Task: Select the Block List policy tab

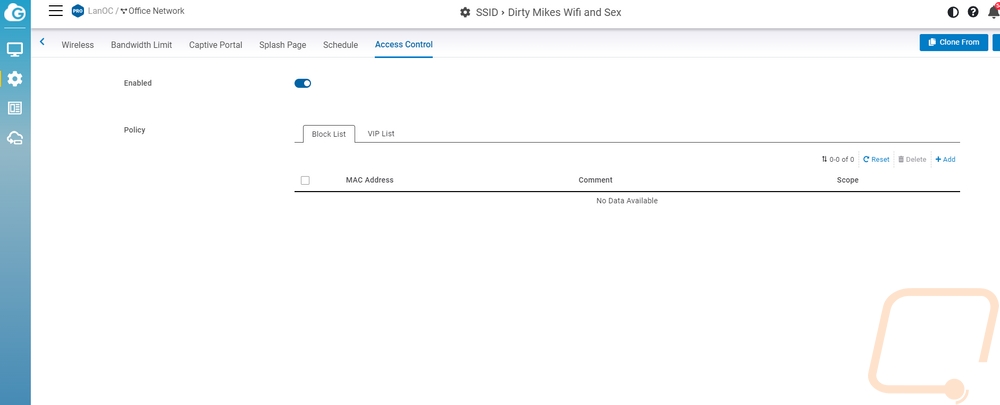Action: [328, 134]
